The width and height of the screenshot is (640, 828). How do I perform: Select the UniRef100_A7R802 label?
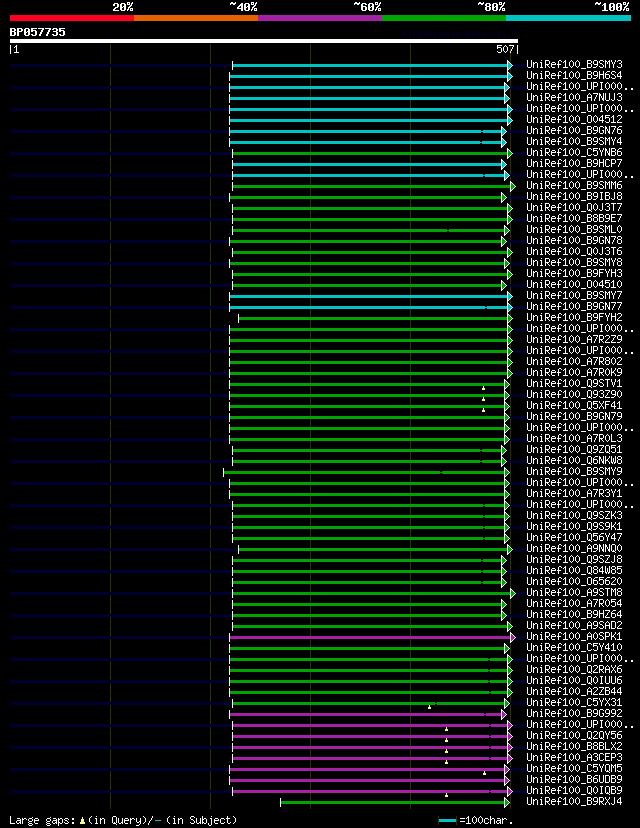574,361
